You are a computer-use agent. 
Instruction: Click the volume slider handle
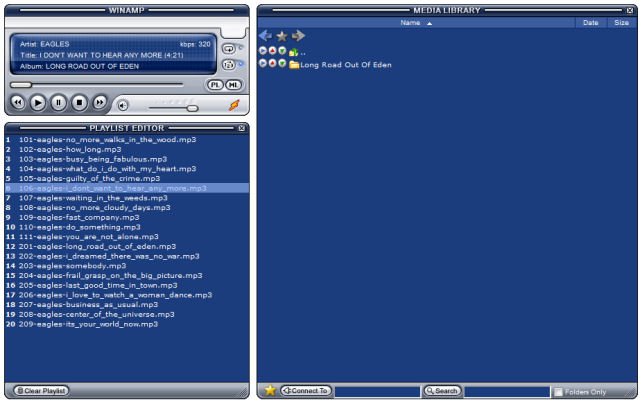click(192, 106)
